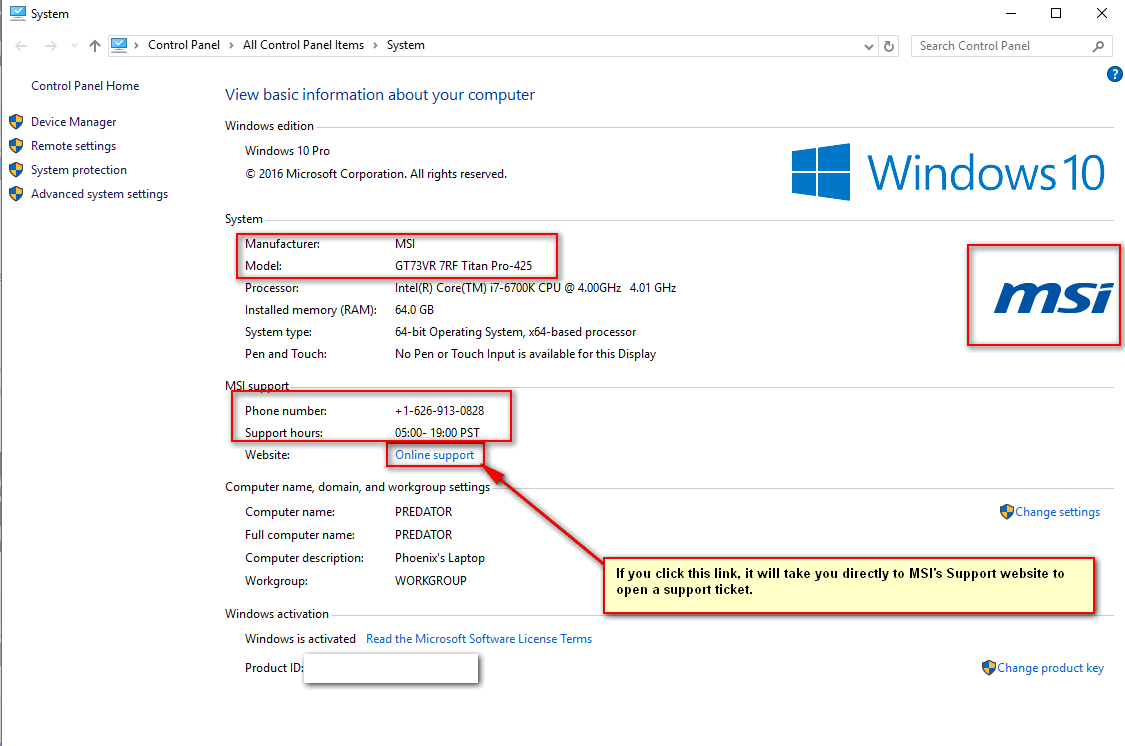The height and width of the screenshot is (746, 1125).
Task: Click the shield icon beside System protection
Action: click(x=16, y=170)
